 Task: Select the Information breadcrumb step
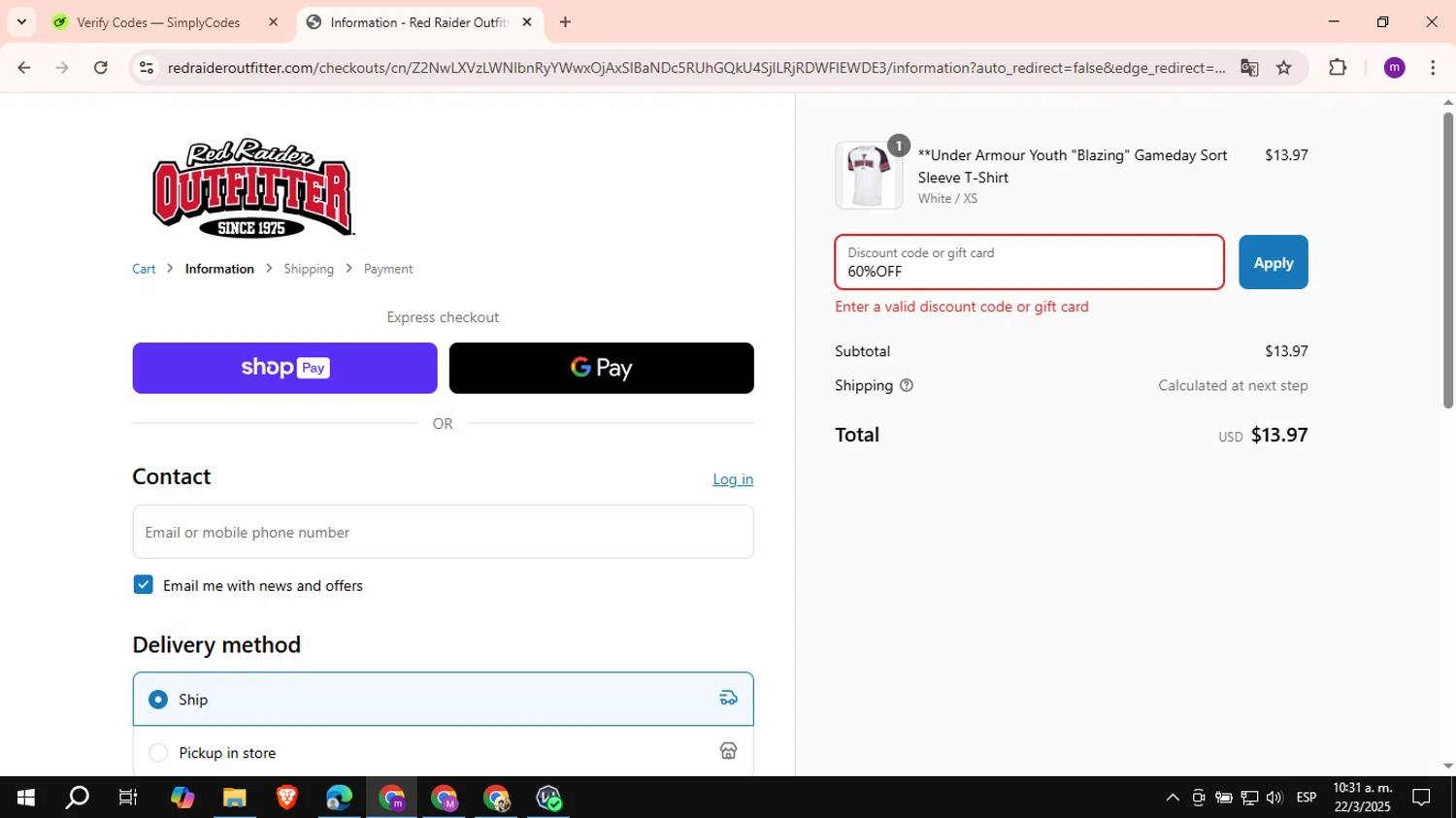(219, 269)
